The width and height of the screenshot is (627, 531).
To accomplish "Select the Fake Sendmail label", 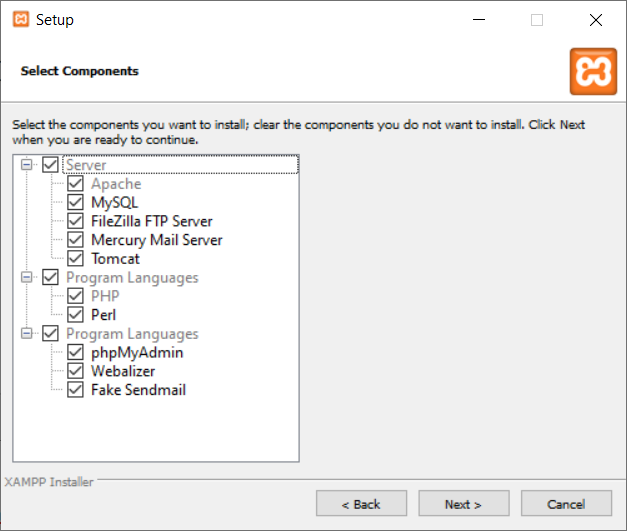I will (x=138, y=390).
